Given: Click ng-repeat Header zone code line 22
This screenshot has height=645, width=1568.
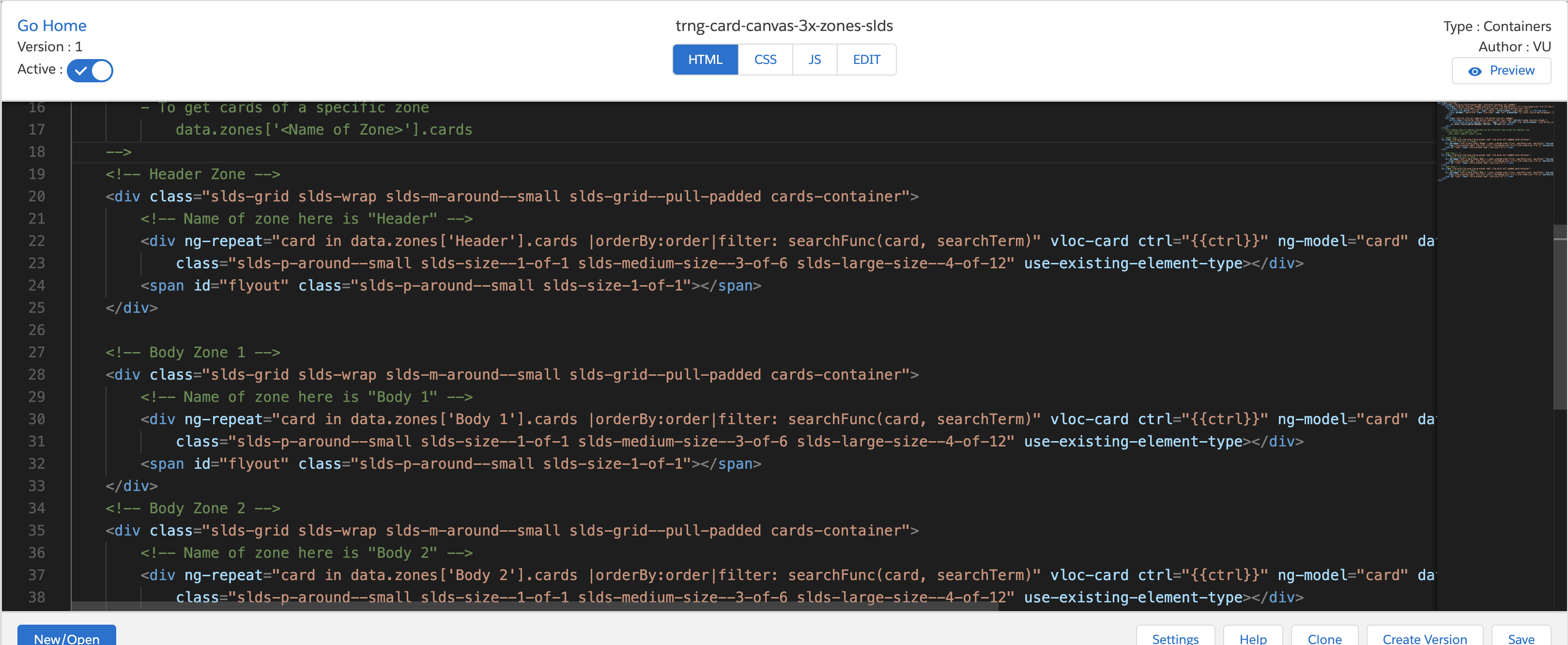Looking at the screenshot, I should 788,241.
